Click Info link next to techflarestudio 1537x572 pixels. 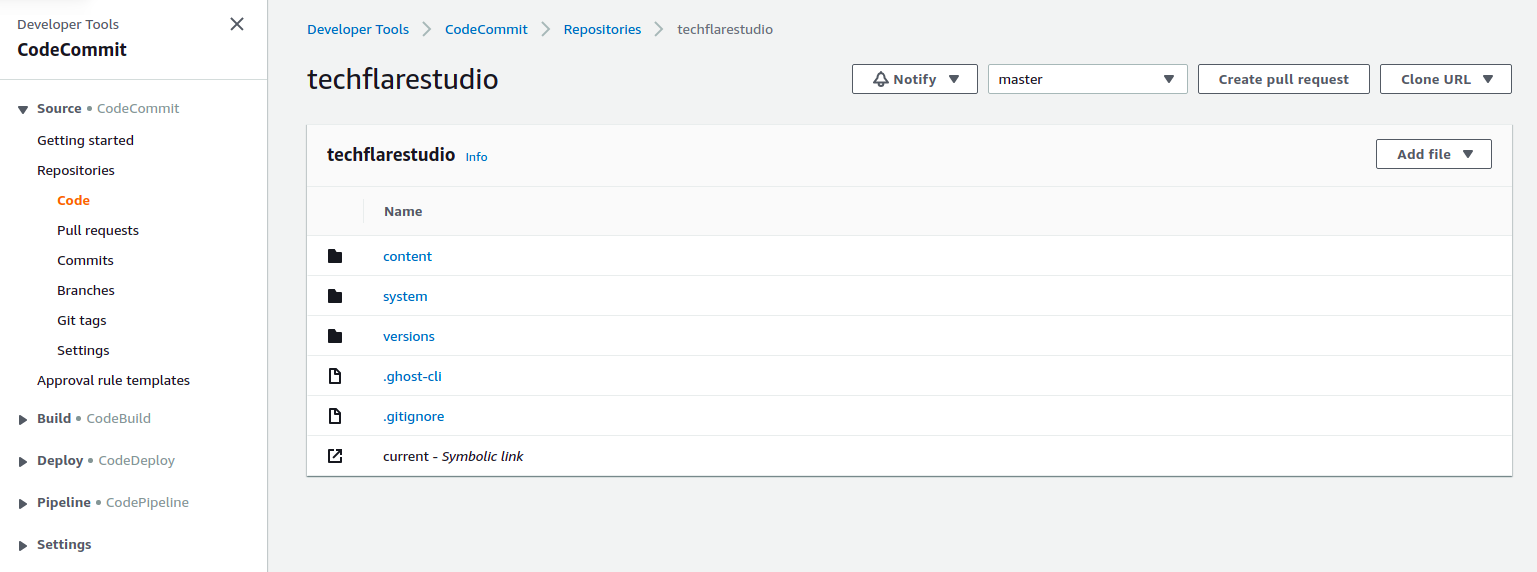(477, 157)
